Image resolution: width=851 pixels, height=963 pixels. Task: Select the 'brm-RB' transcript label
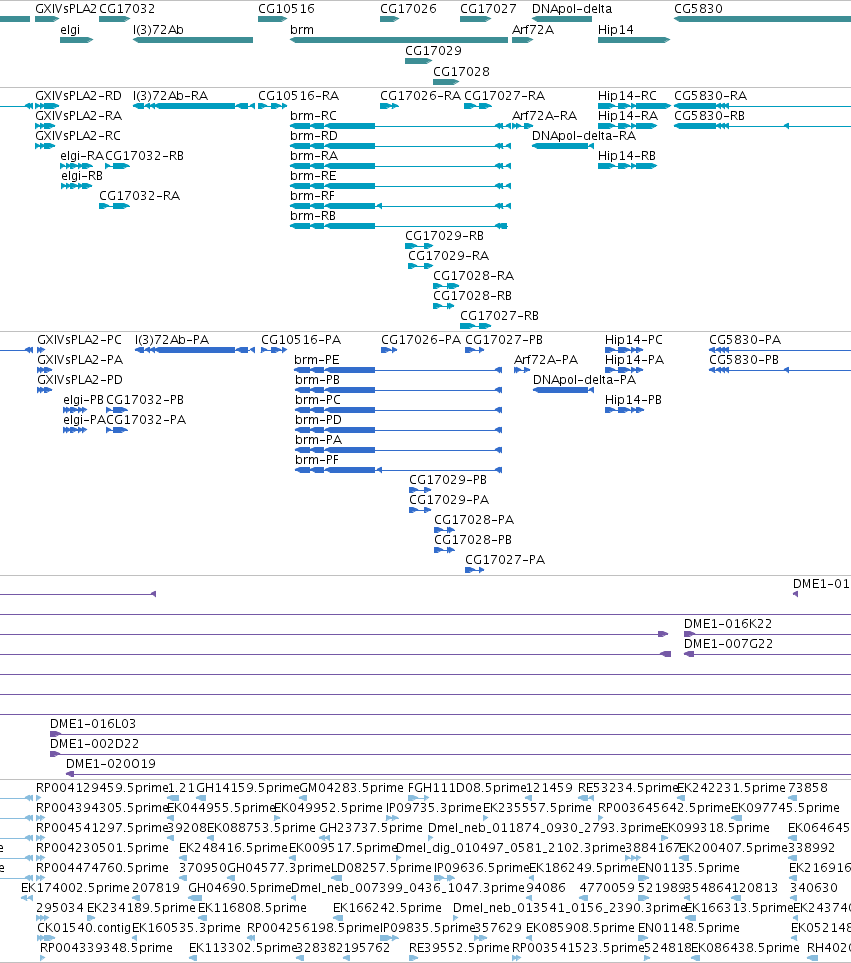[313, 216]
